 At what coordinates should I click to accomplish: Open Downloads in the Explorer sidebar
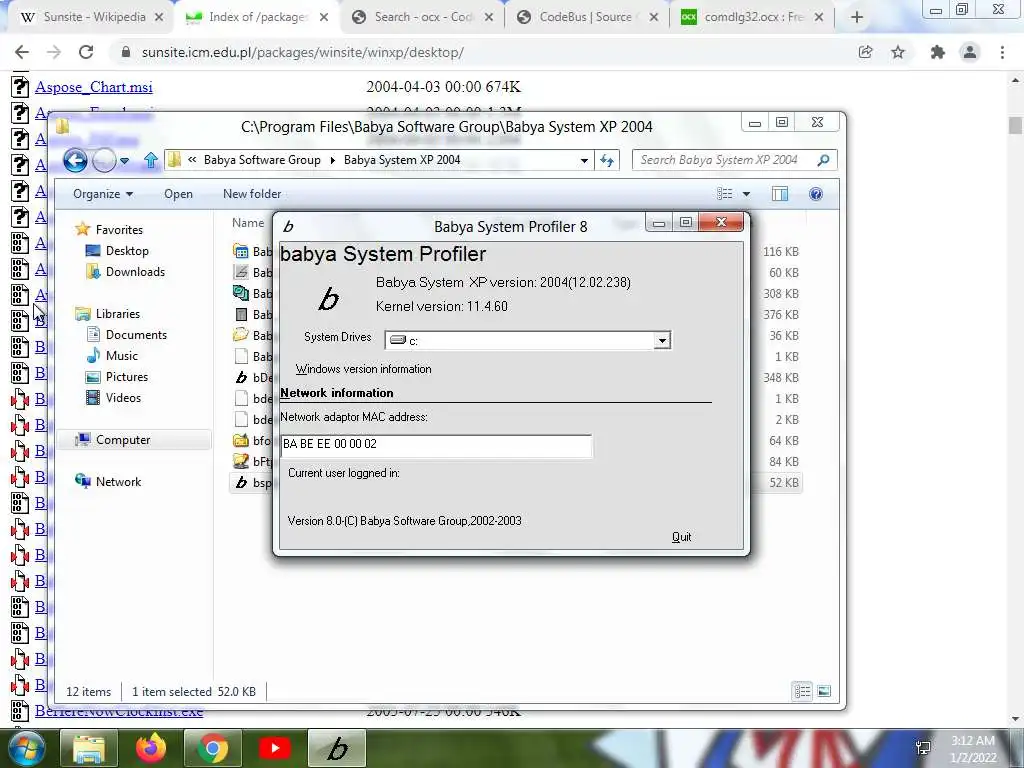coord(135,272)
